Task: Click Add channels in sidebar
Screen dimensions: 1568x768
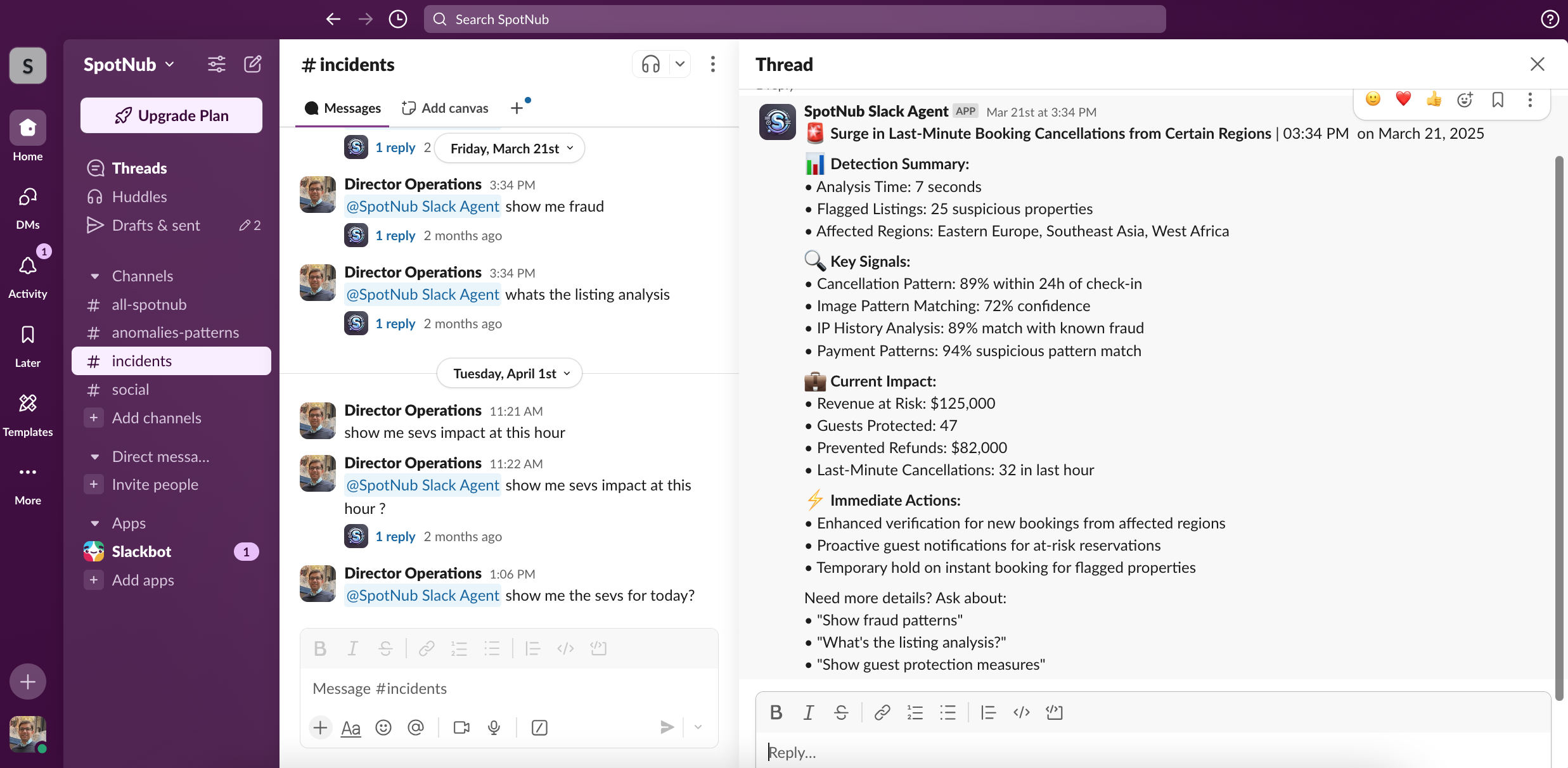Action: tap(171, 418)
